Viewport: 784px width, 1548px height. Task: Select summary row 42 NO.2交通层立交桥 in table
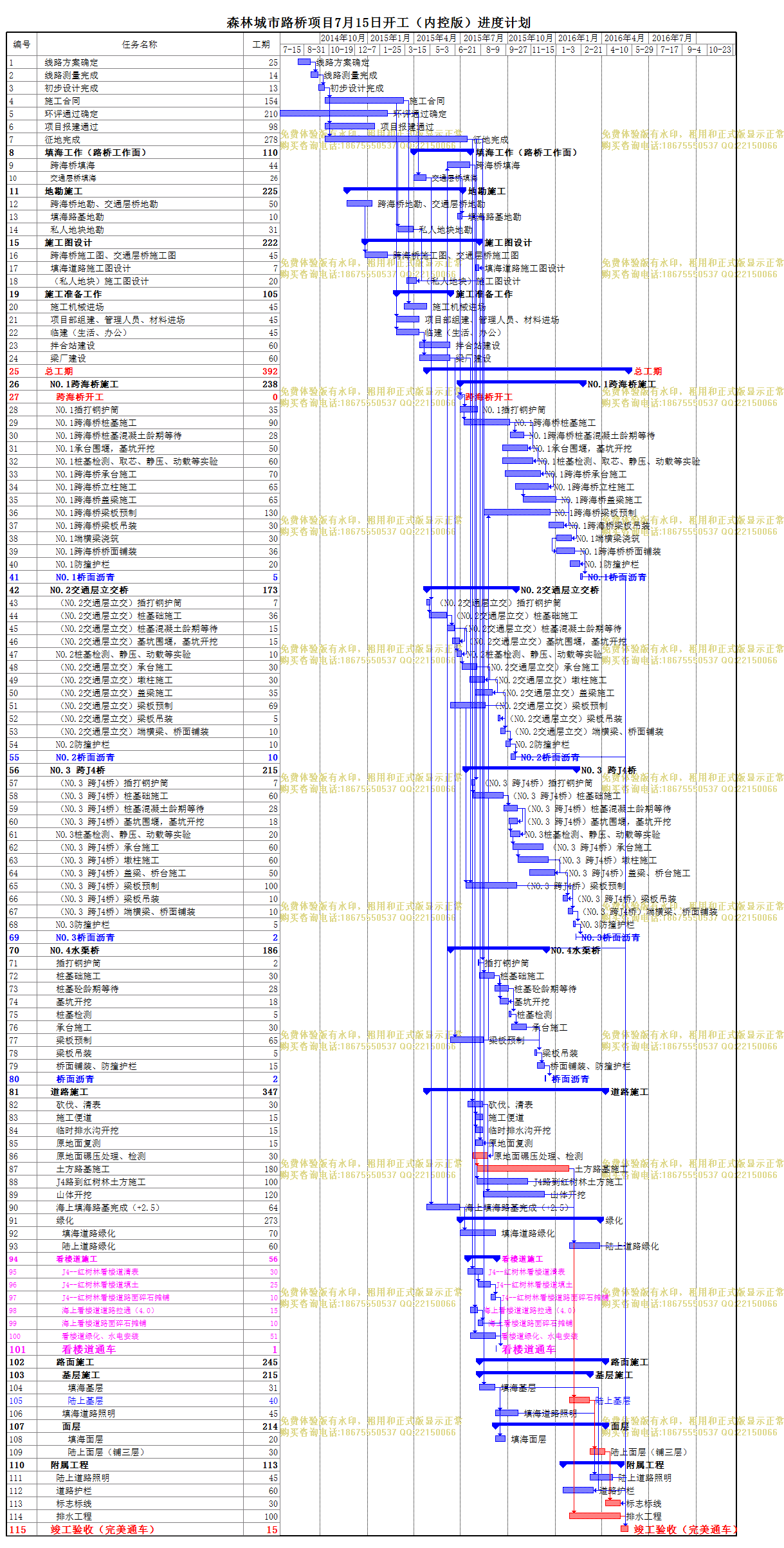coord(143,590)
